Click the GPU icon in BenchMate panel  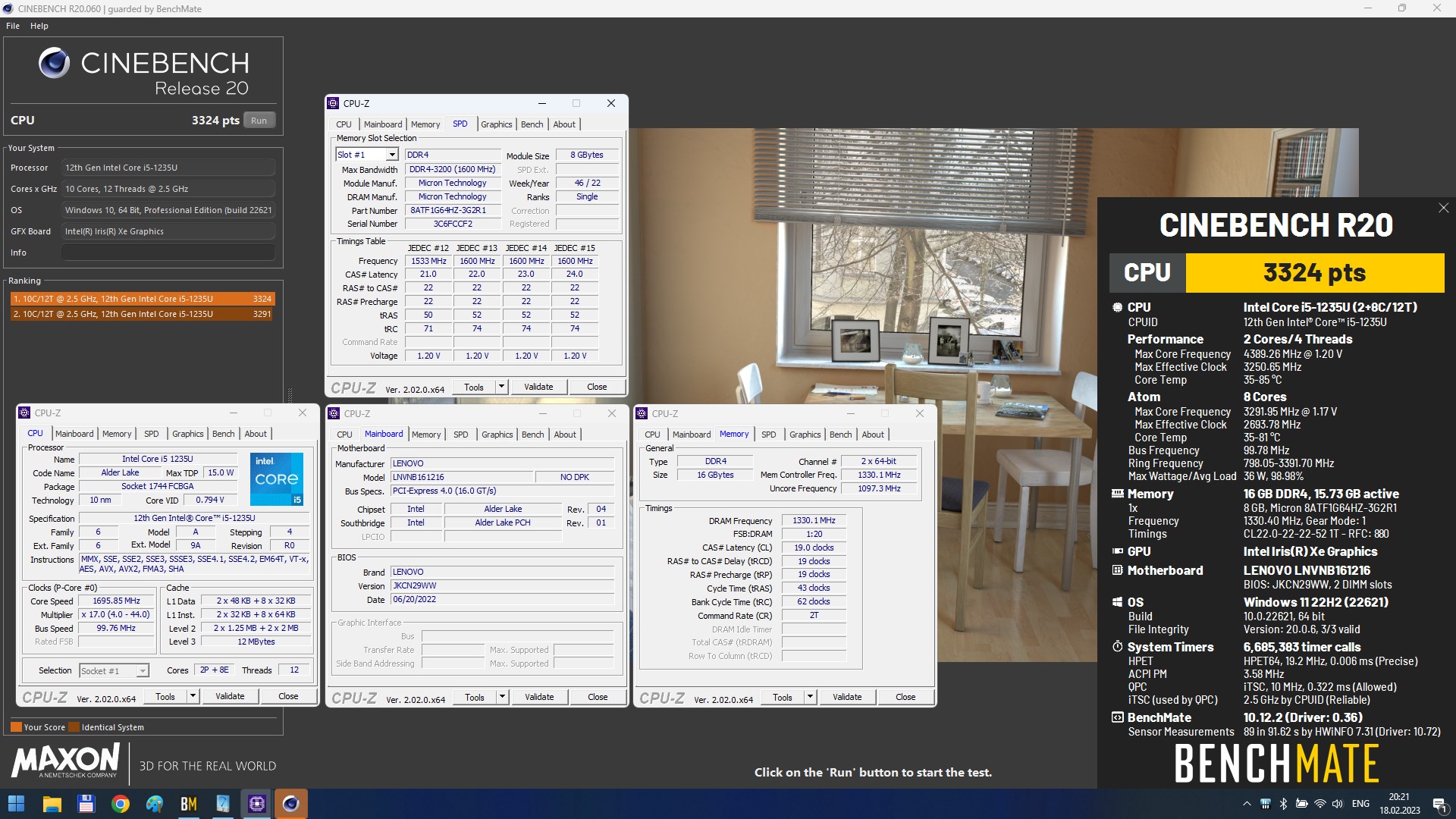(x=1117, y=551)
